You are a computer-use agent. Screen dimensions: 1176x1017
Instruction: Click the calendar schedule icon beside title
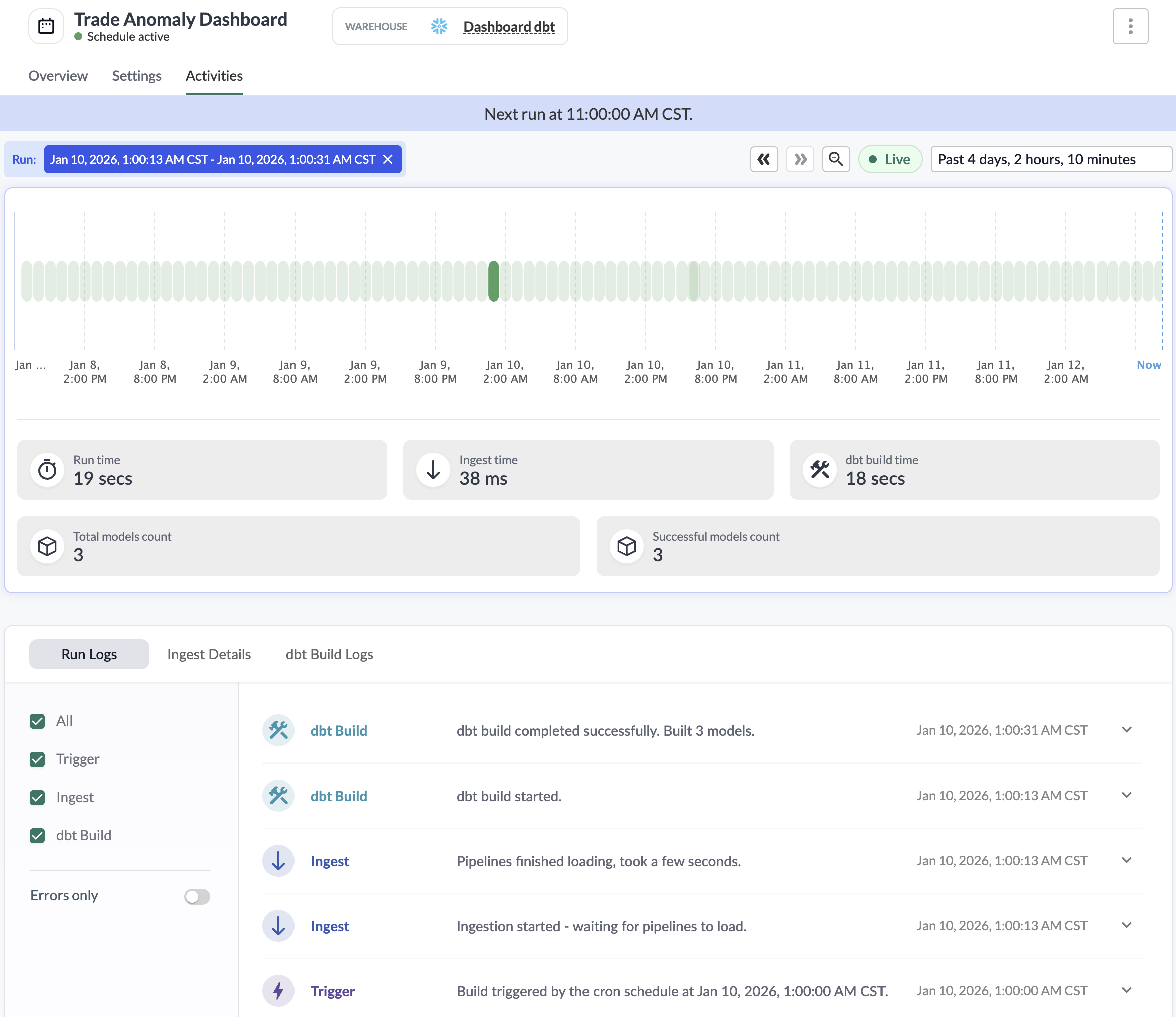(46, 26)
